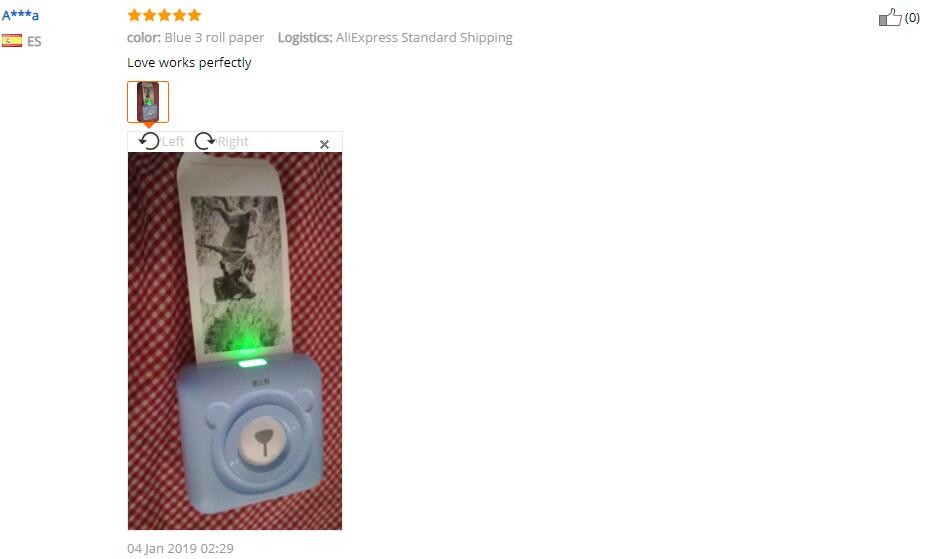Click the rotate left arrow icon
Image resolution: width=929 pixels, height=559 pixels.
pos(149,141)
